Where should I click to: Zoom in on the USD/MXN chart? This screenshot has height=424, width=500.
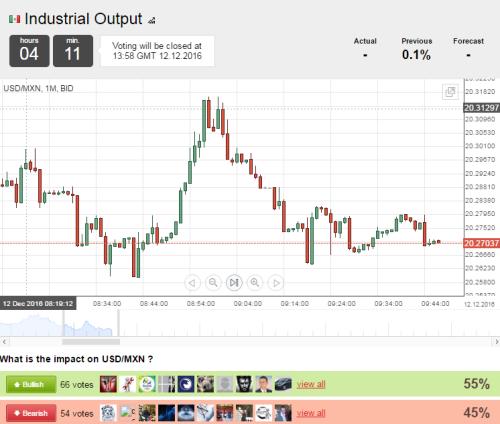[255, 283]
